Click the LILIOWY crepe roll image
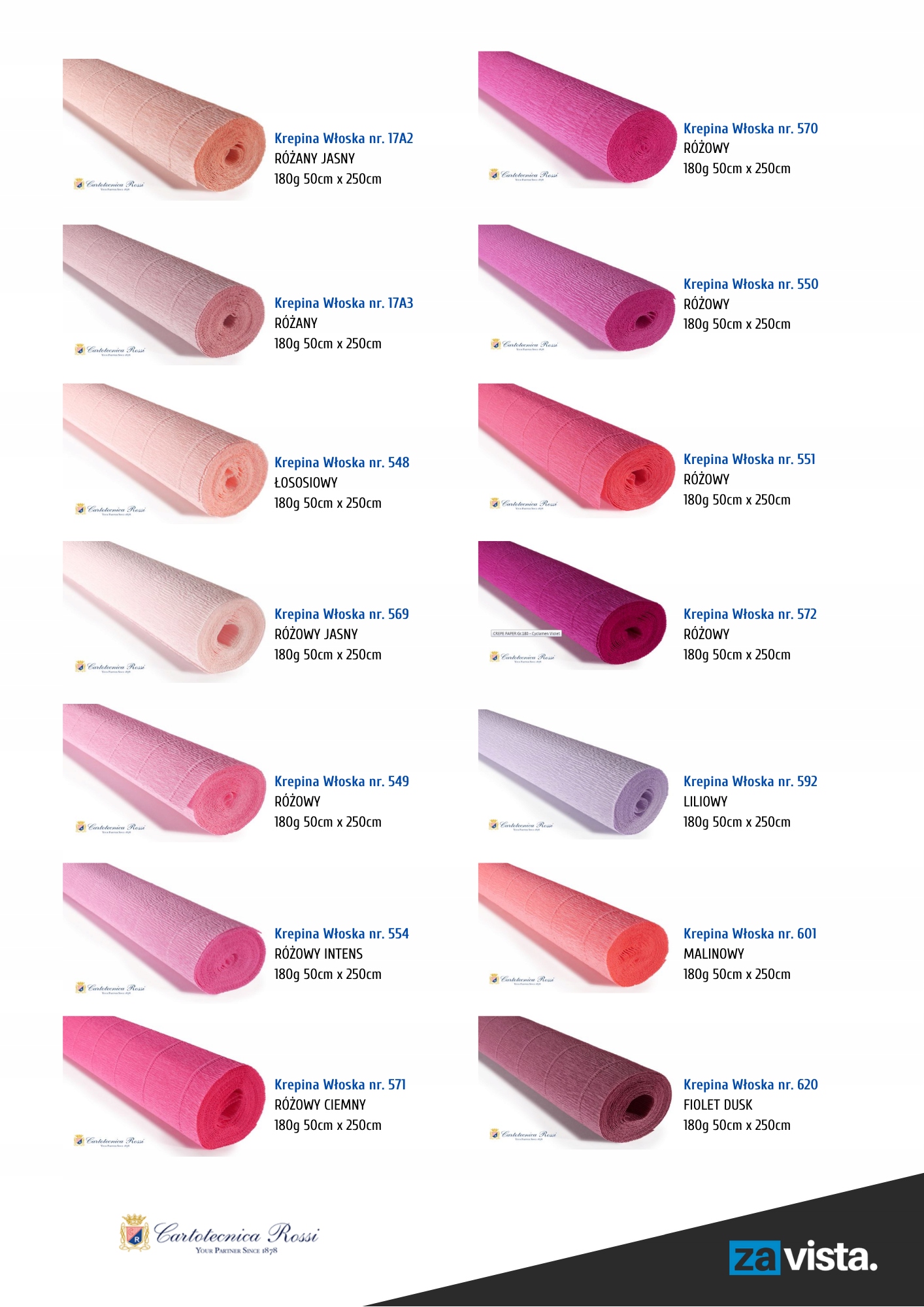The image size is (924, 1307). pos(574,774)
